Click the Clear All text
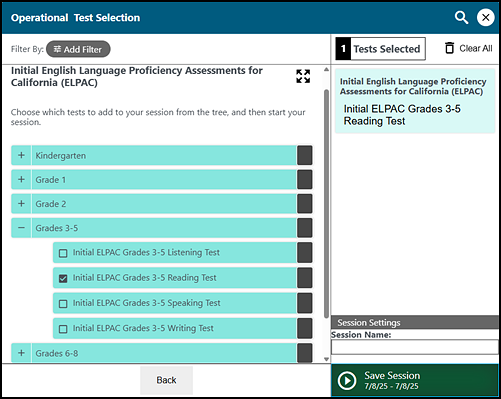Viewport: 501px width, 399px height. click(476, 48)
